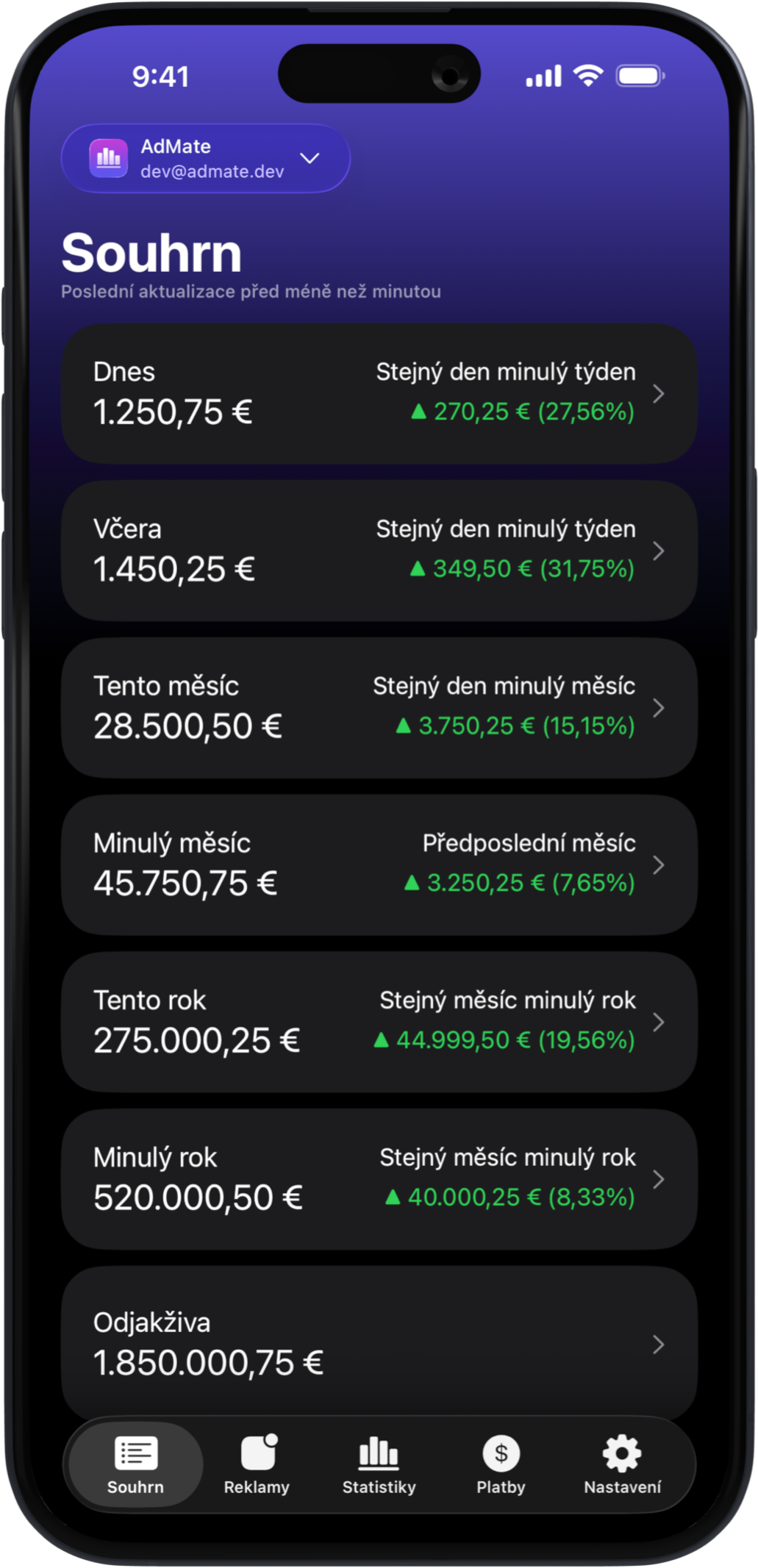Tap the Wi-Fi status icon

click(587, 76)
